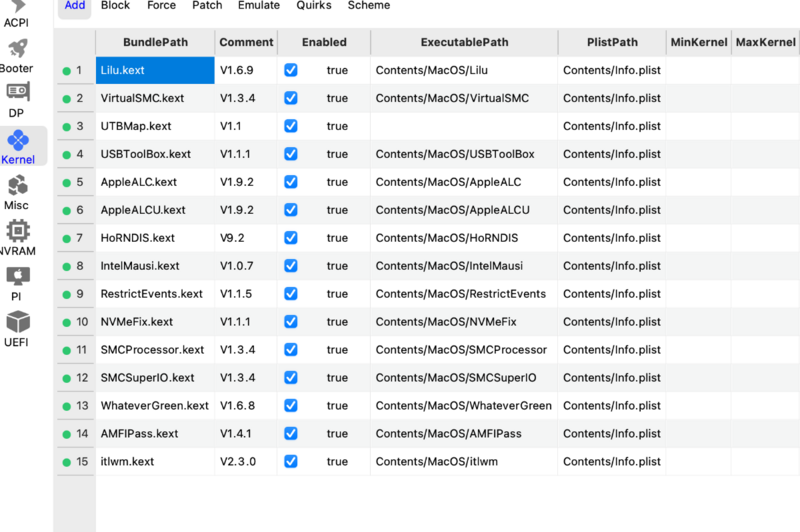Uncheck Enabled for IntelMausi.kext
The height and width of the screenshot is (532, 800).
291,266
